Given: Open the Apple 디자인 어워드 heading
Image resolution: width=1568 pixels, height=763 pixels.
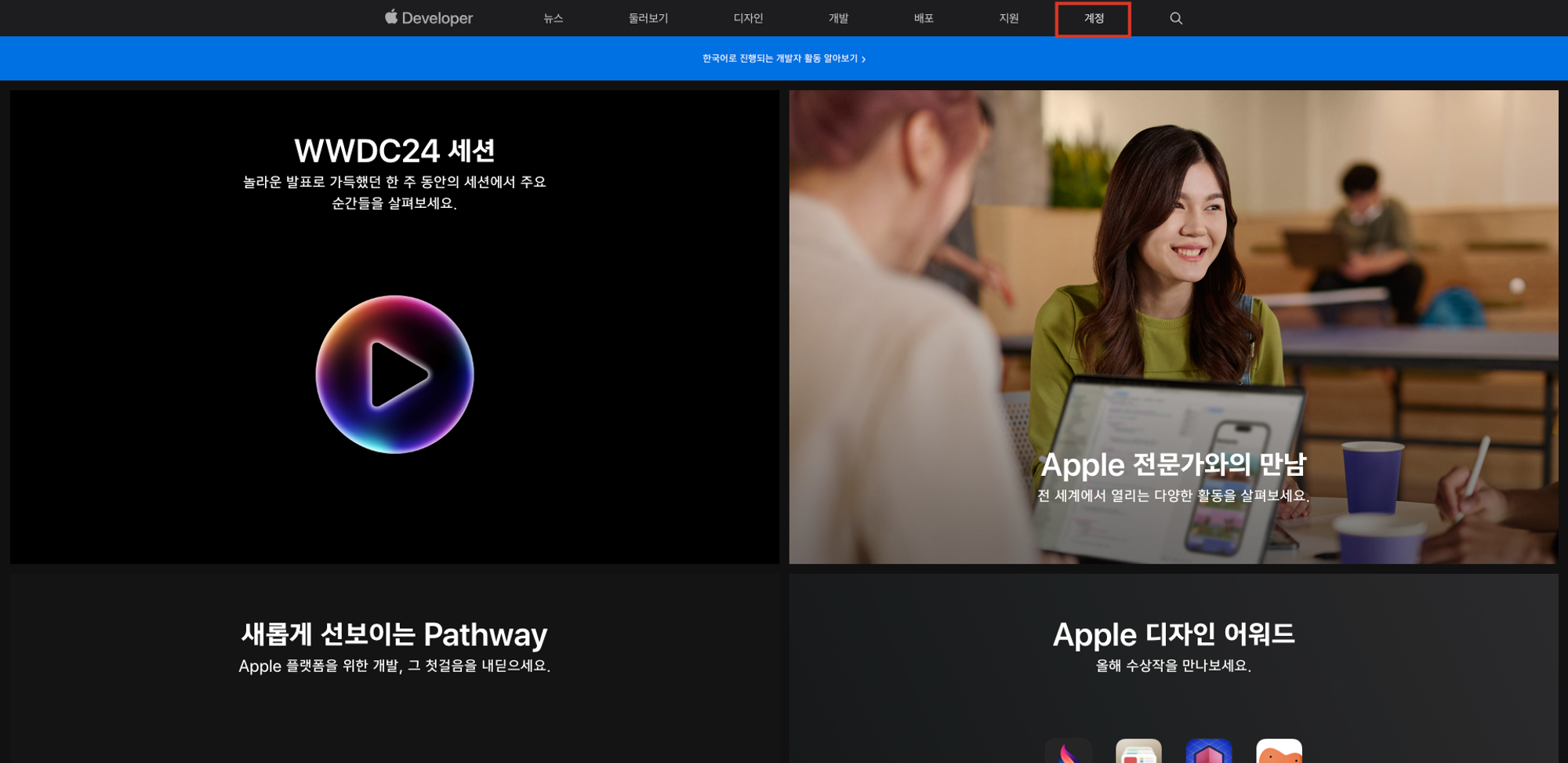Looking at the screenshot, I should click(x=1173, y=634).
